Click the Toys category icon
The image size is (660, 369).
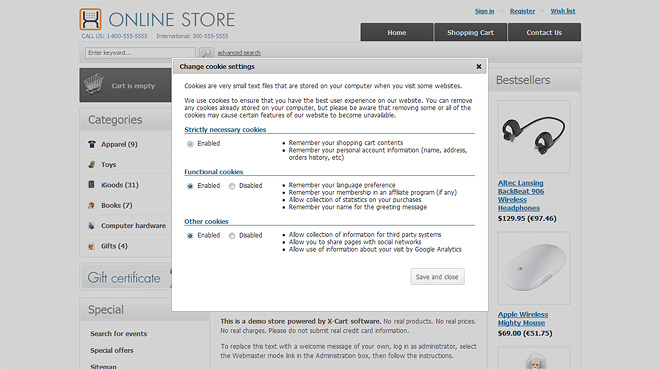click(92, 165)
